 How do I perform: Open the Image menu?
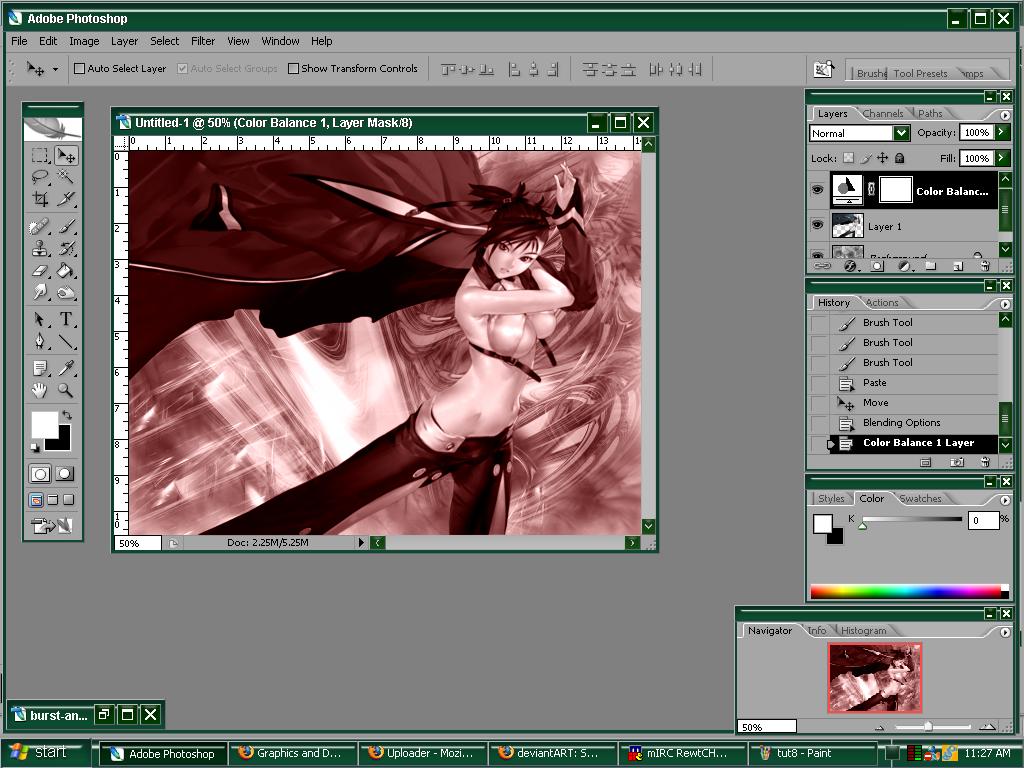click(84, 41)
